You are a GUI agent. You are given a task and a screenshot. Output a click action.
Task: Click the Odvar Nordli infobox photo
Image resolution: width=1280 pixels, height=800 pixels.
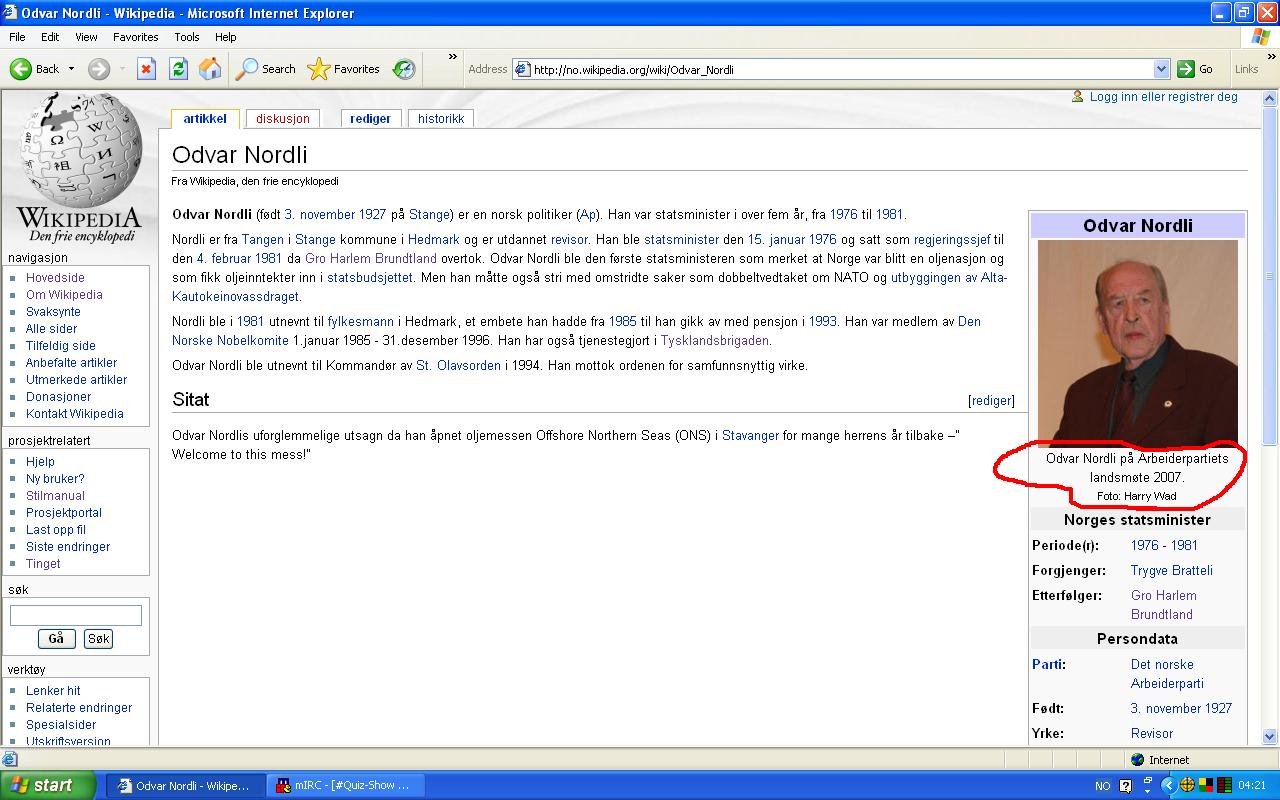click(1138, 342)
